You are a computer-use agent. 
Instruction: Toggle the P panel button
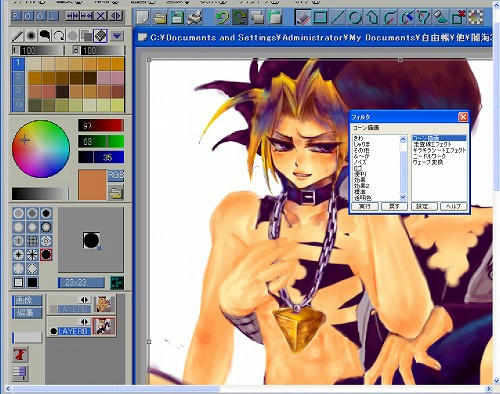17,16
